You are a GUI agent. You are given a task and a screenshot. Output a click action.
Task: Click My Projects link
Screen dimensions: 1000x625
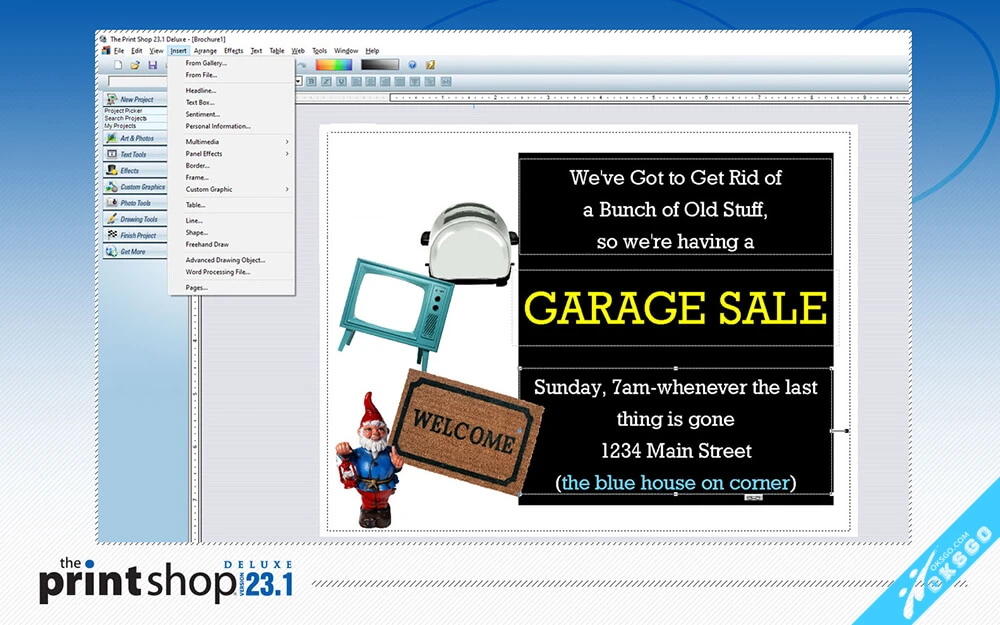tap(120, 126)
